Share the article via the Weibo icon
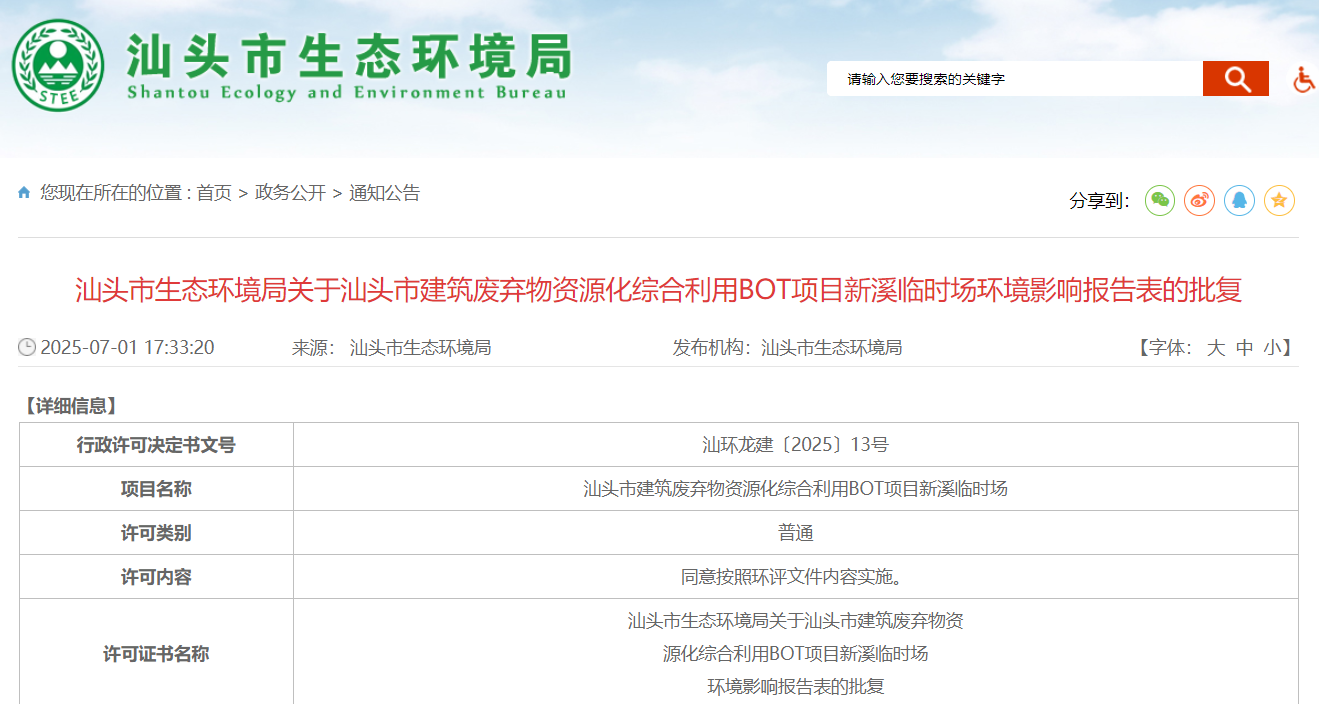Image resolution: width=1319 pixels, height=704 pixels. pos(1199,201)
